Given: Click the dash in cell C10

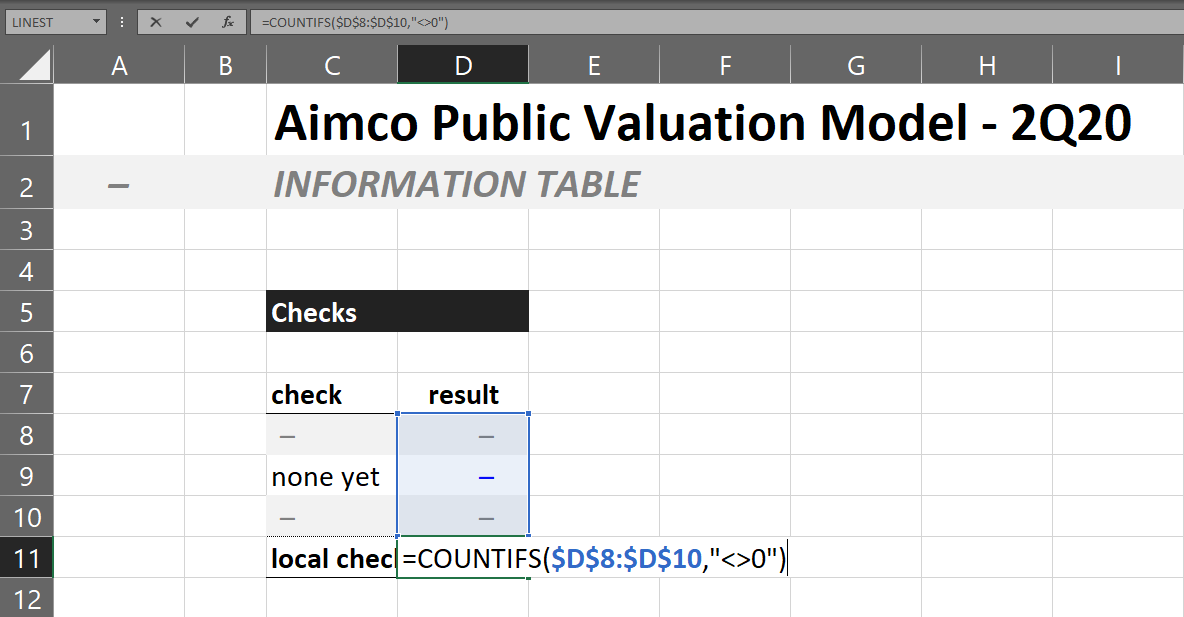Looking at the screenshot, I should pyautogui.click(x=287, y=518).
